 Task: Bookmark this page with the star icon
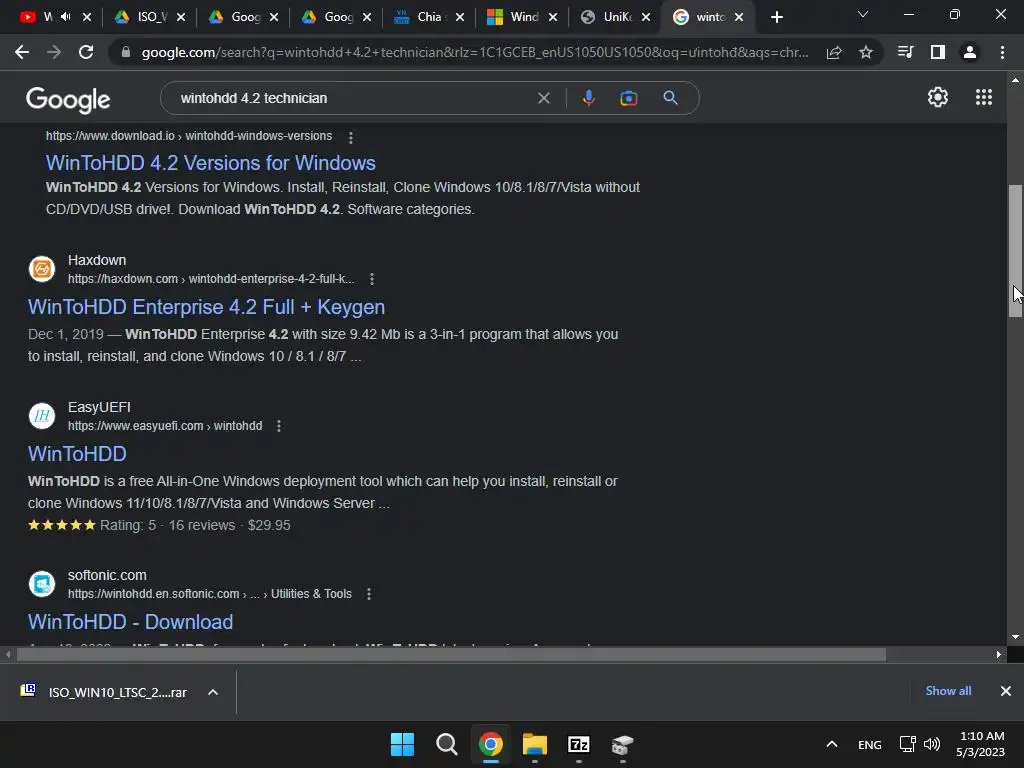point(866,52)
